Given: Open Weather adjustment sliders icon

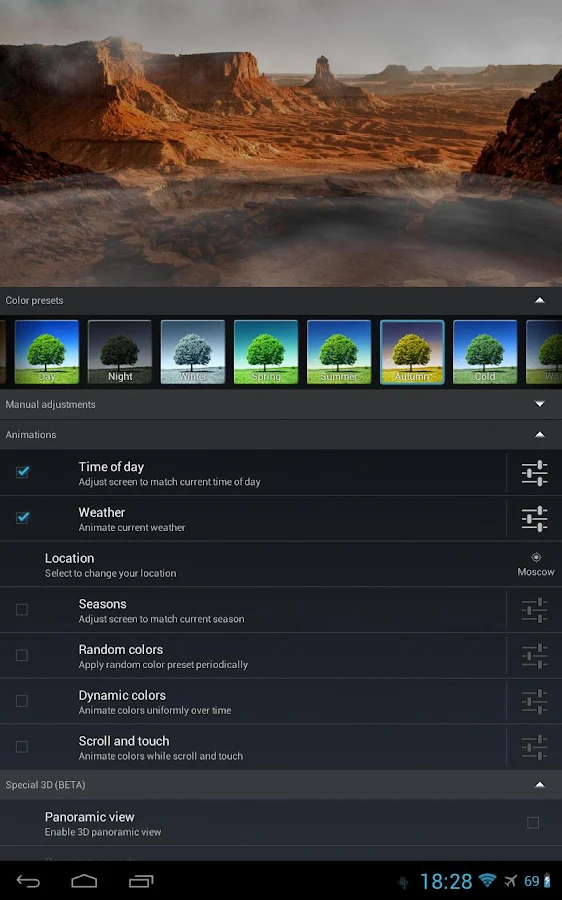Looking at the screenshot, I should click(x=534, y=519).
